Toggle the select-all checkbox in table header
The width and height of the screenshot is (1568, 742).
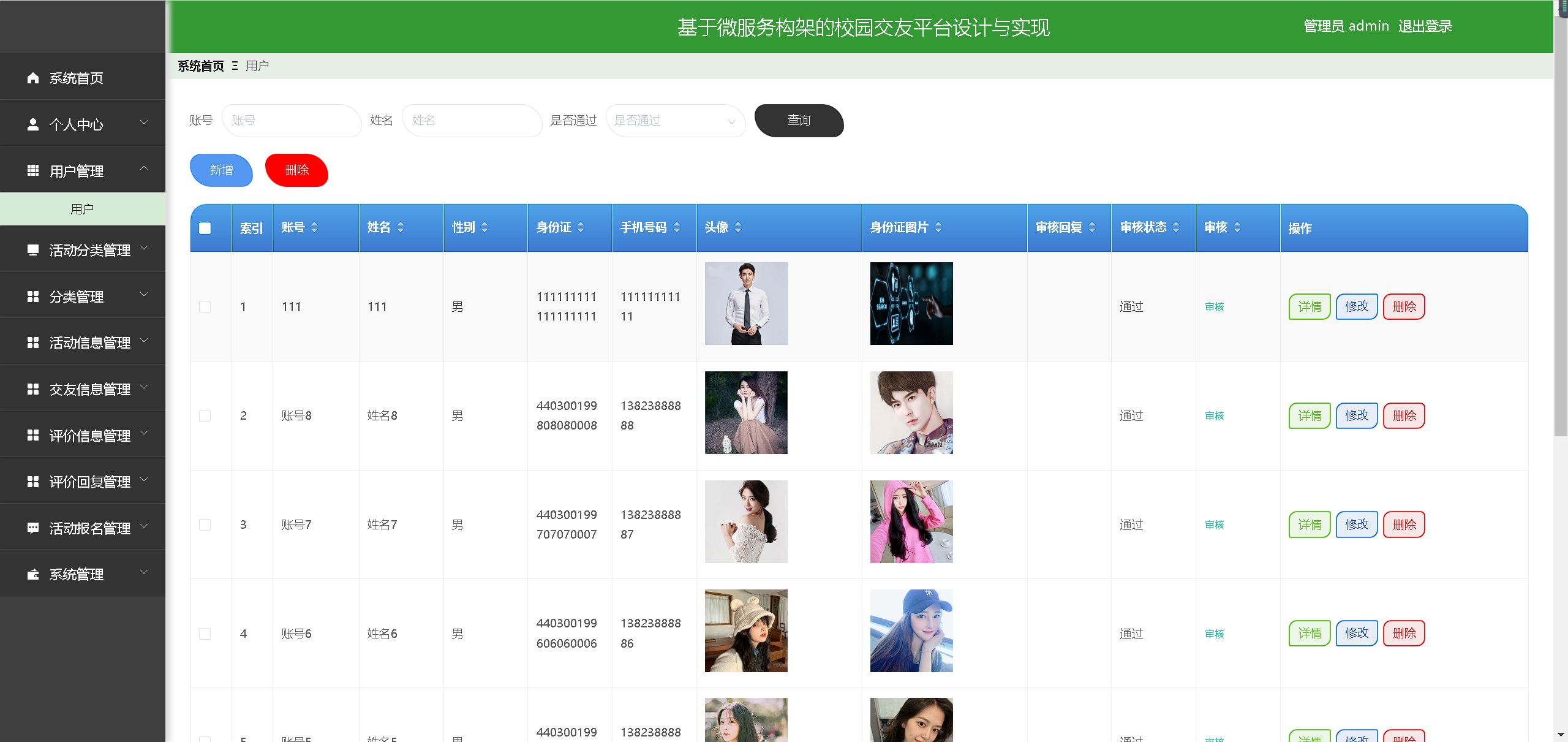[205, 227]
